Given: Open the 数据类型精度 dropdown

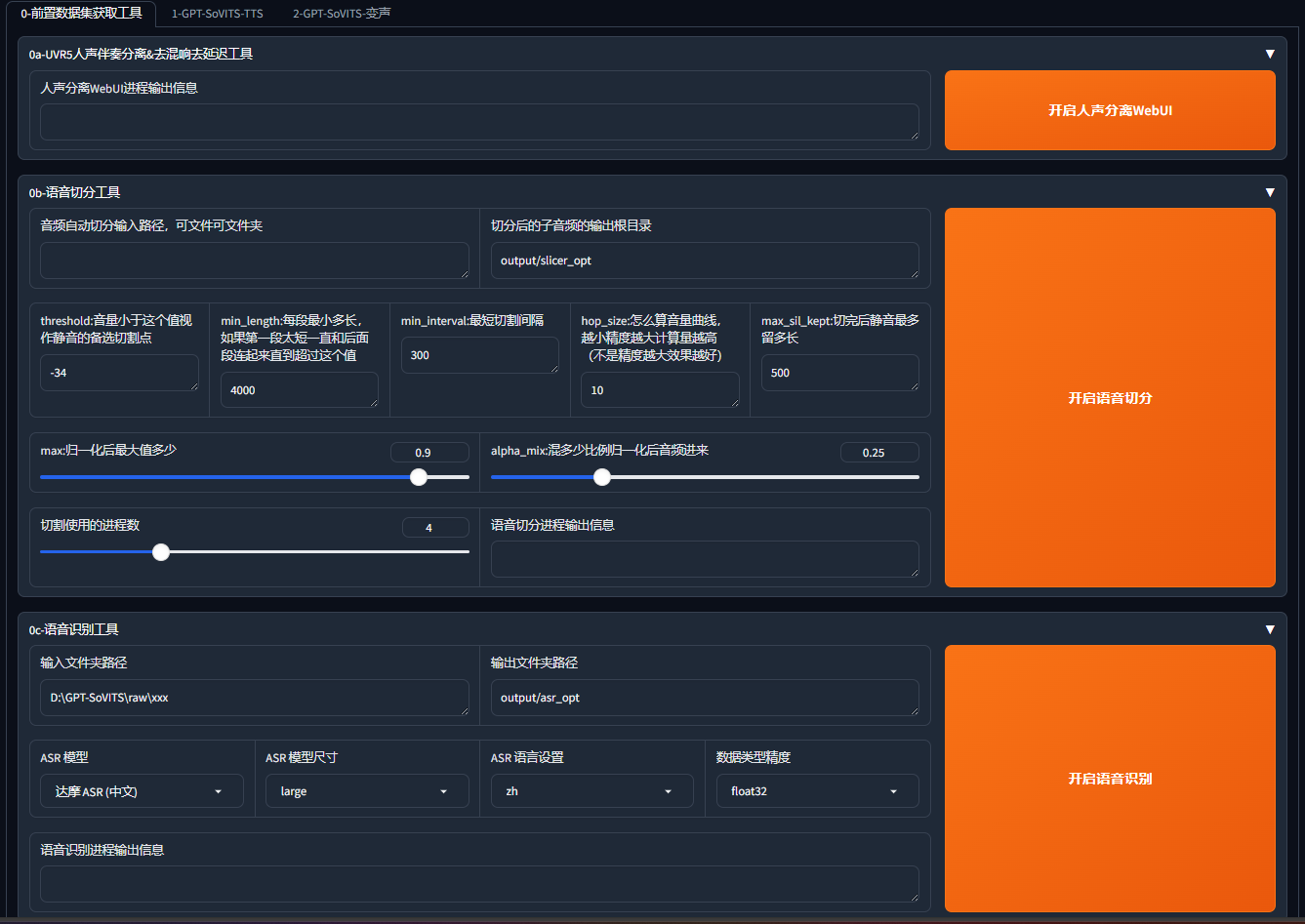Looking at the screenshot, I should tap(817, 791).
